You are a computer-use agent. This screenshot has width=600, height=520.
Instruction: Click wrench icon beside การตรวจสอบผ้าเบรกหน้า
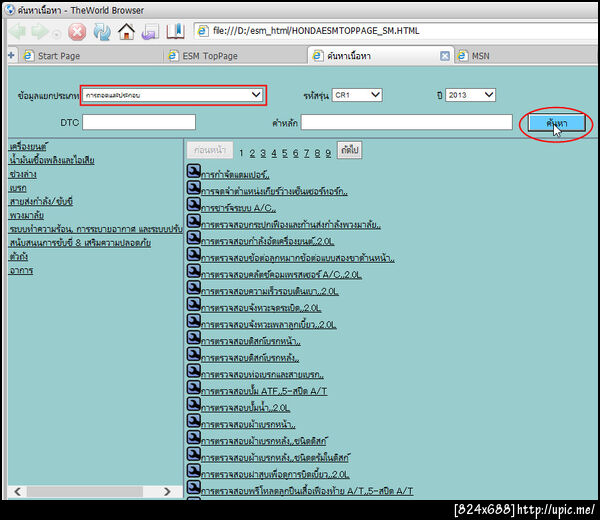pyautogui.click(x=194, y=421)
